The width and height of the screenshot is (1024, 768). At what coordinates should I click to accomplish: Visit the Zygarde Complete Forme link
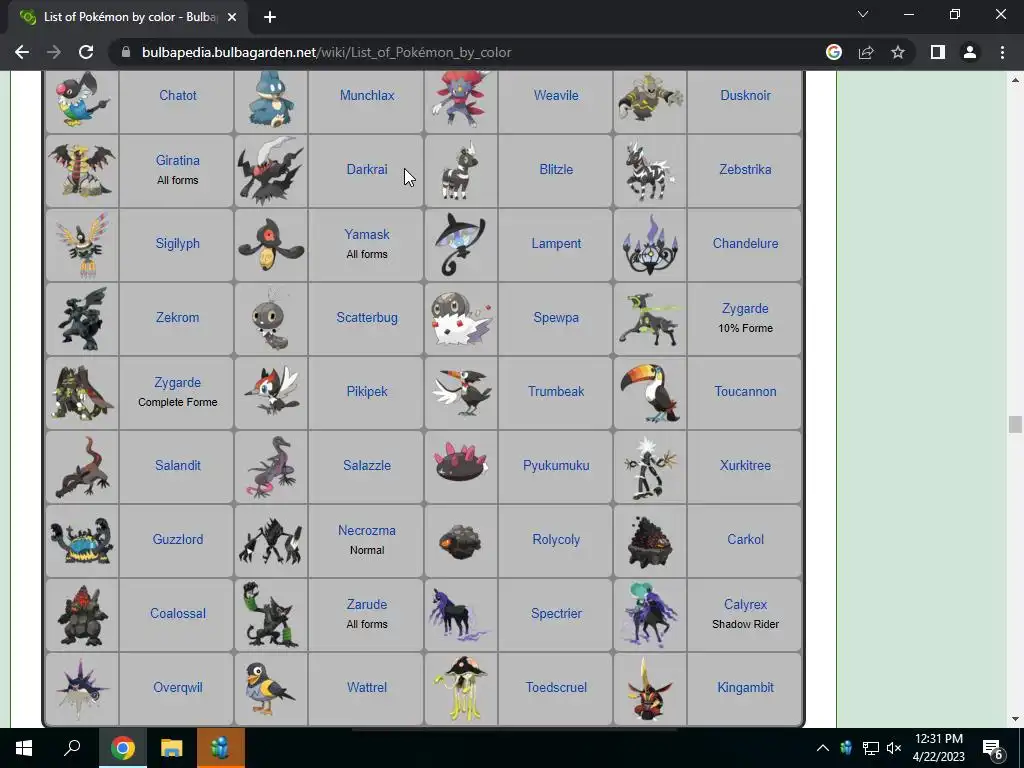[x=178, y=383]
